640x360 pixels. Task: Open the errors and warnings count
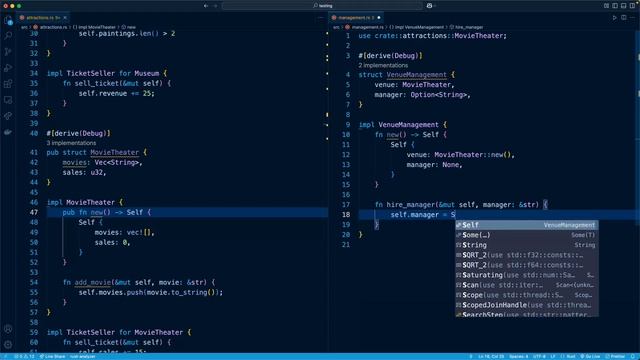(x=24, y=357)
